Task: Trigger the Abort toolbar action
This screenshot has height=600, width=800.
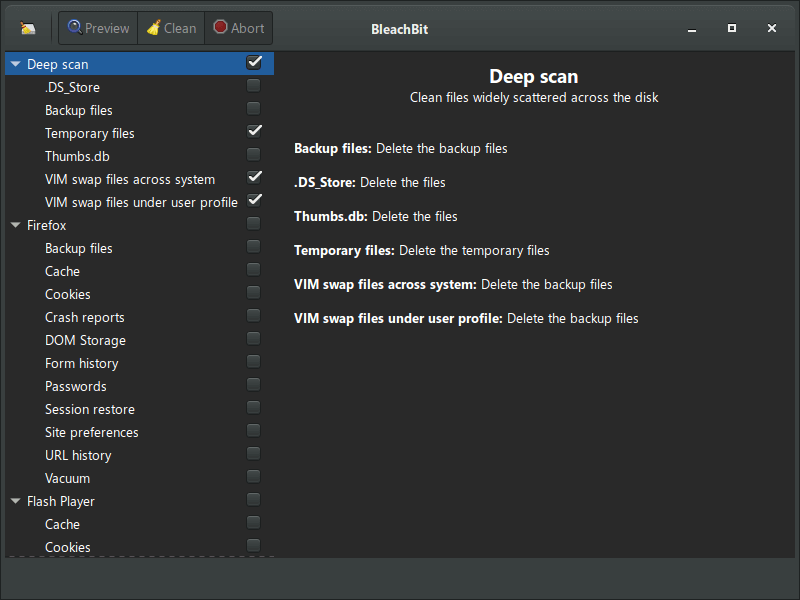Action: click(x=238, y=27)
